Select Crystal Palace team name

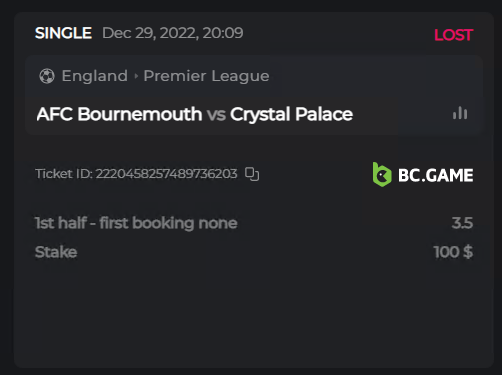click(x=291, y=115)
